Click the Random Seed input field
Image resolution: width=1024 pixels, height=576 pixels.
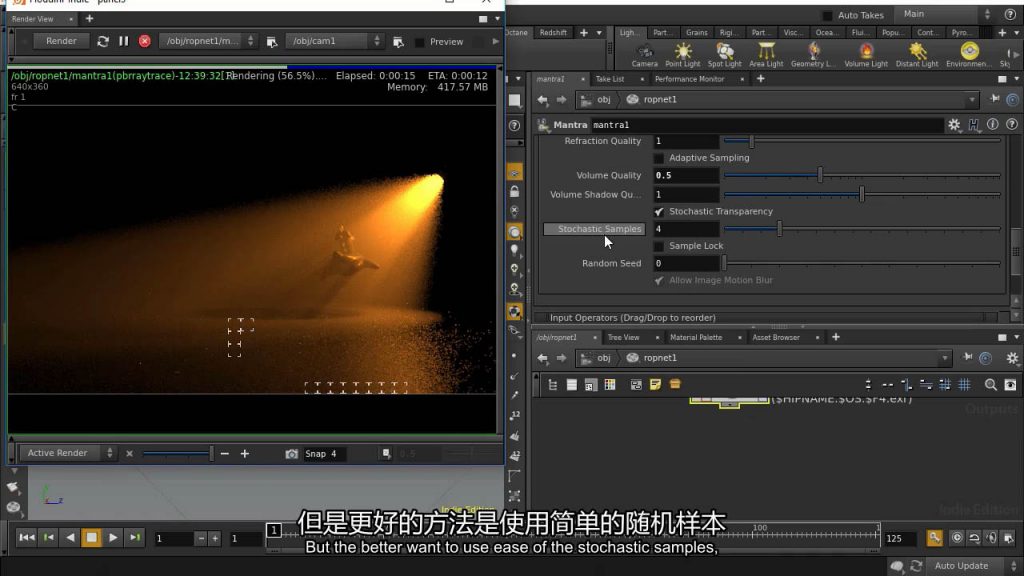(x=686, y=263)
